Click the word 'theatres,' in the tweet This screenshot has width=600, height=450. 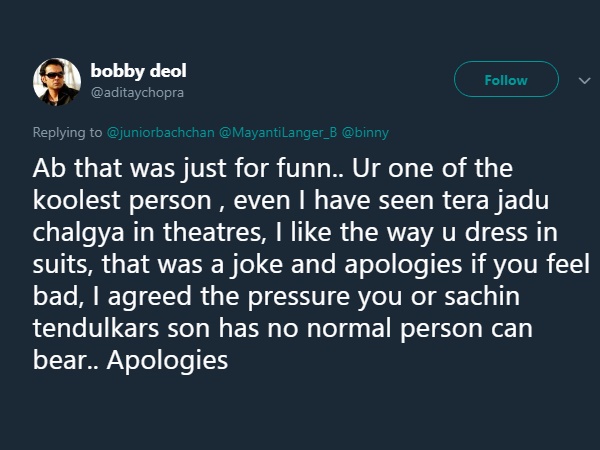click(214, 232)
